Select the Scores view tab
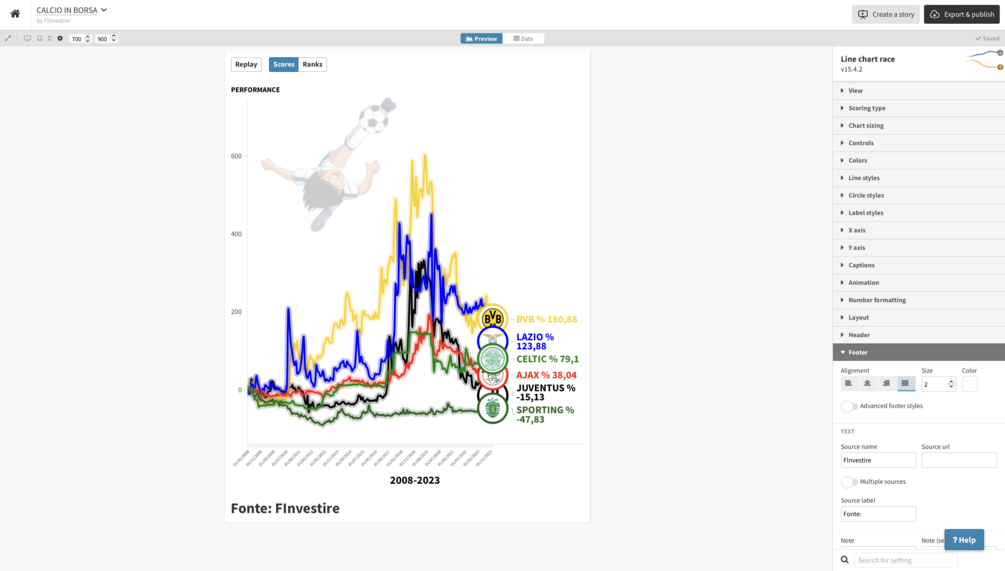This screenshot has height=571, width=1005. 283,64
